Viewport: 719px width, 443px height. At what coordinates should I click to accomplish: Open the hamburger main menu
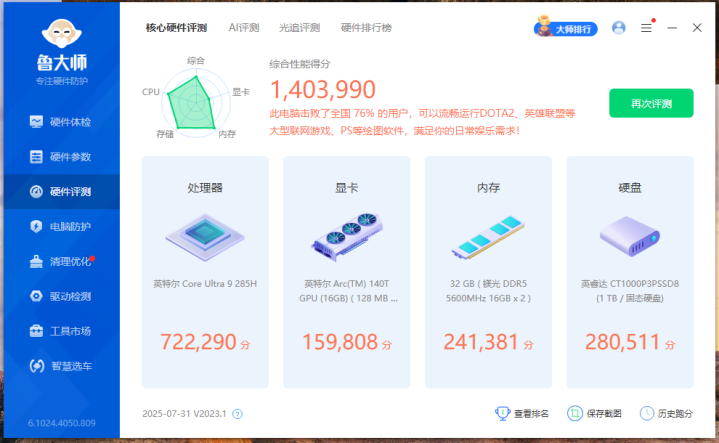point(646,28)
